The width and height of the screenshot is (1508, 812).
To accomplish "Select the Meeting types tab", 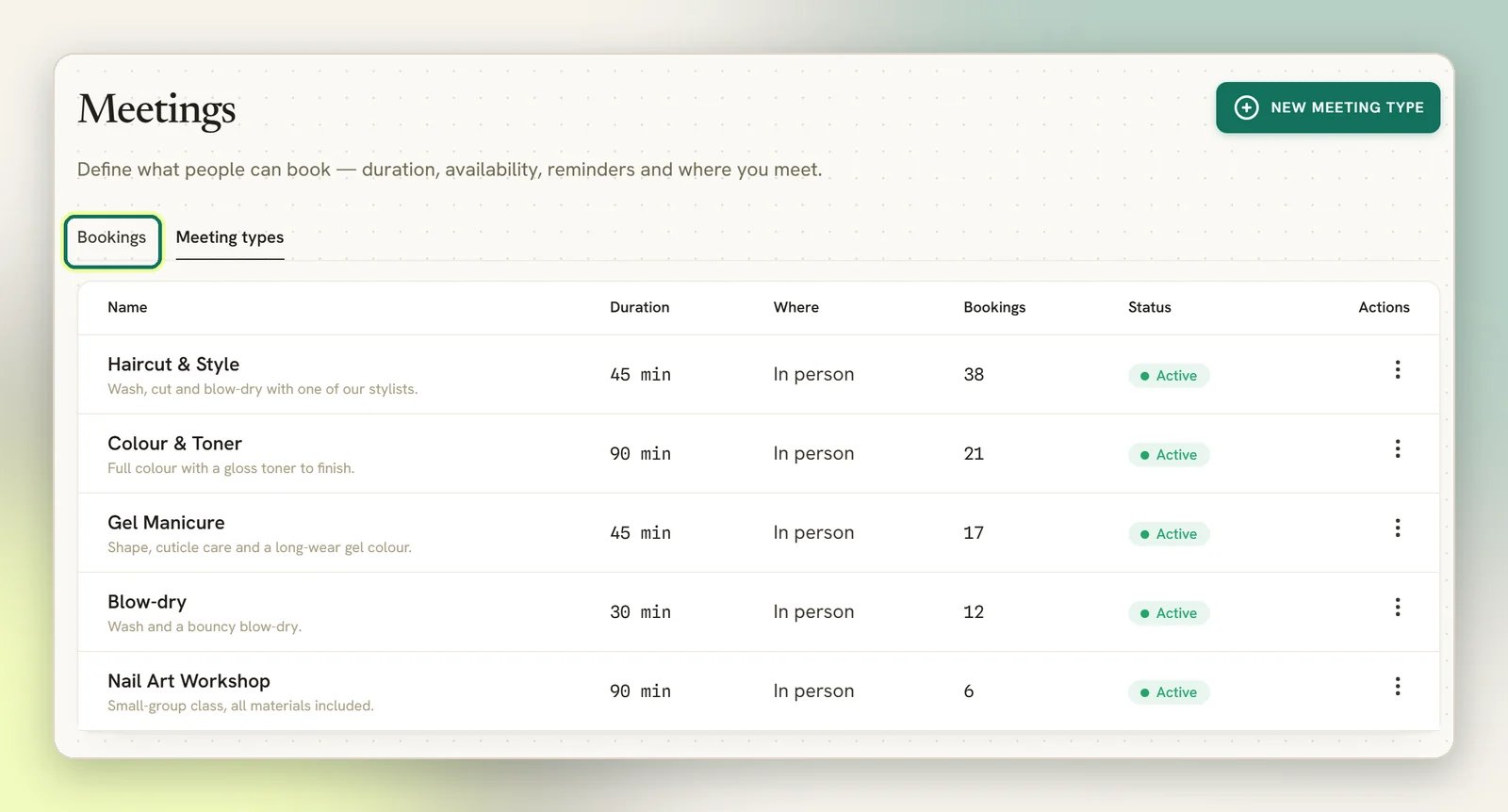I will (x=230, y=238).
